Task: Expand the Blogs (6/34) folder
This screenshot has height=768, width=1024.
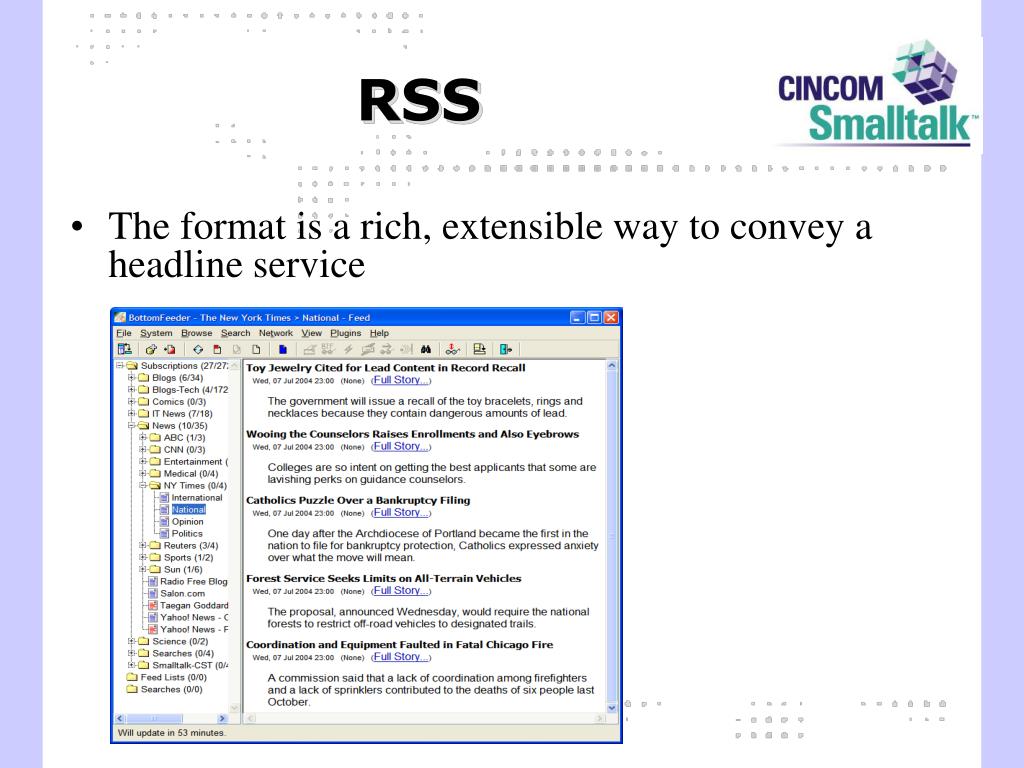Action: (131, 377)
